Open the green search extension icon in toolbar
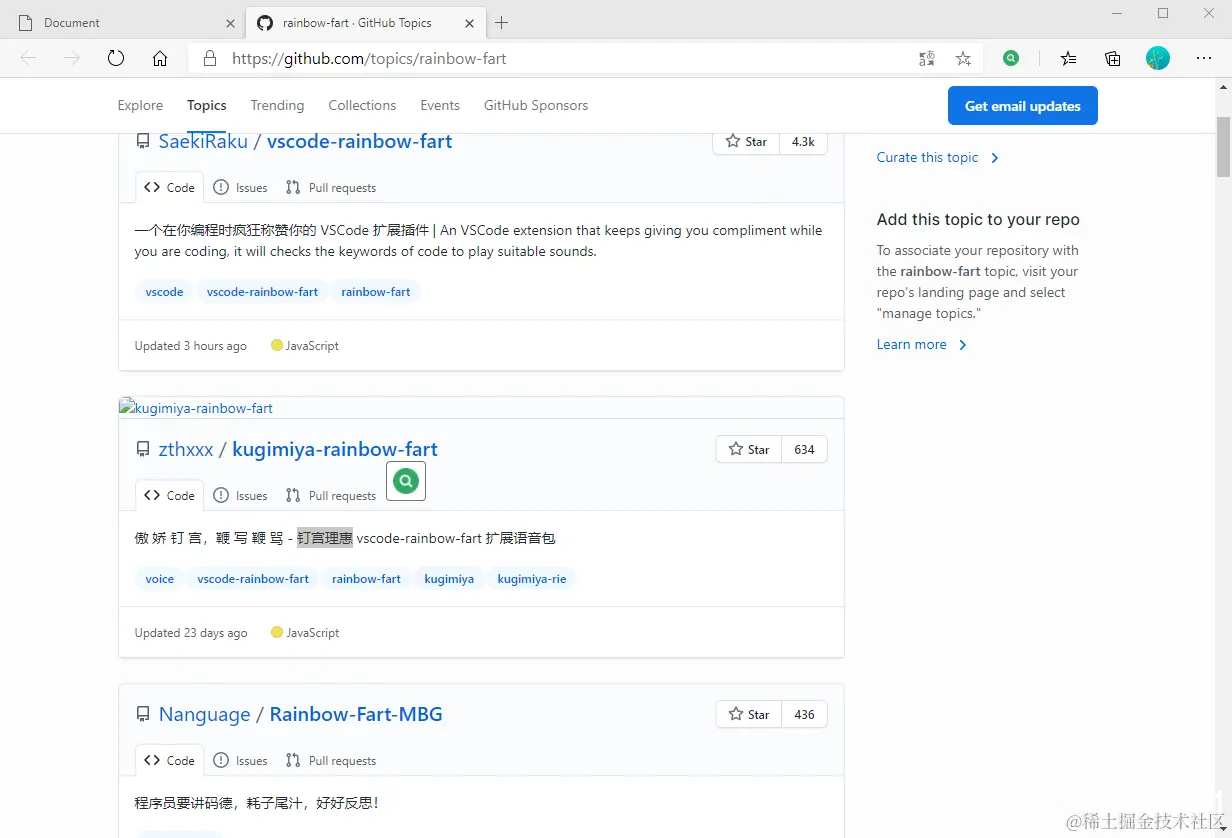 click(1012, 59)
